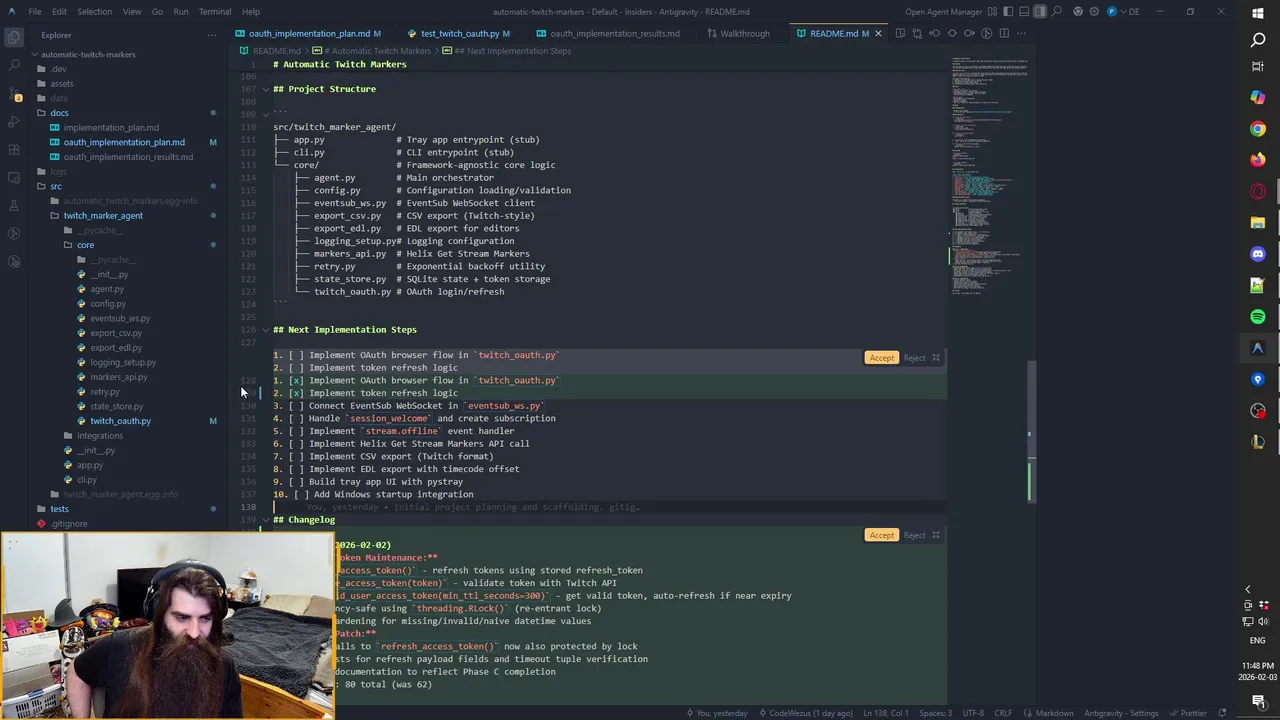
Task: Open markers_api.py in the explorer
Action: 118,377
